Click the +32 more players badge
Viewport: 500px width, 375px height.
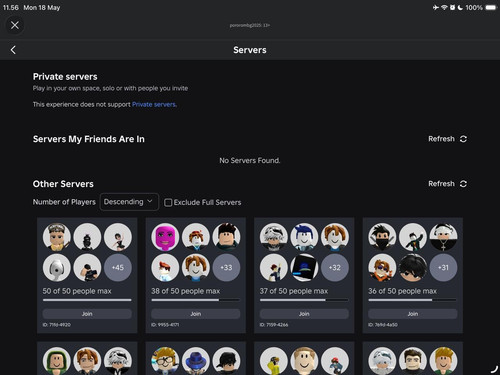coord(335,268)
